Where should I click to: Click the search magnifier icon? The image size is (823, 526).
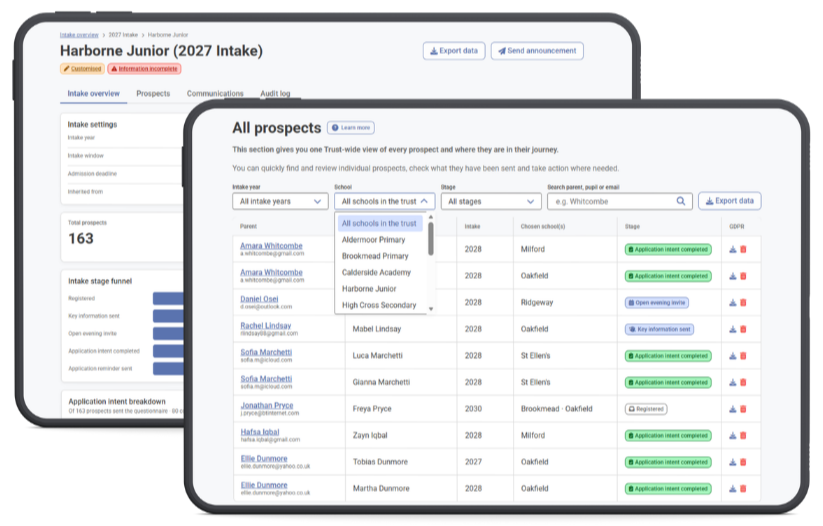pos(681,201)
